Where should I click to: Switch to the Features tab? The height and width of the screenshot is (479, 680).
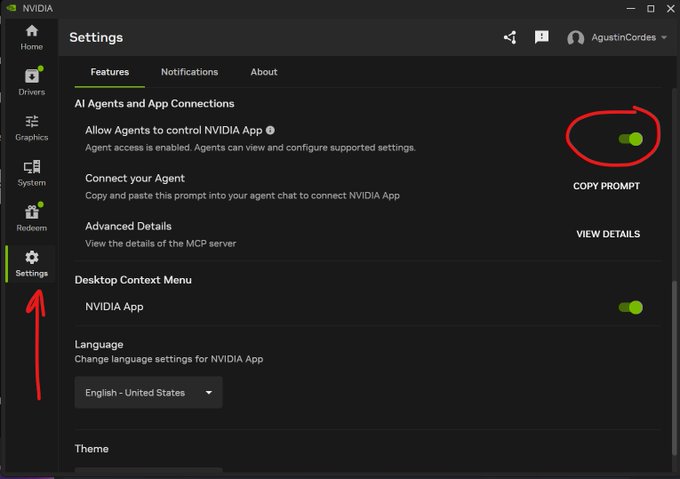click(110, 72)
